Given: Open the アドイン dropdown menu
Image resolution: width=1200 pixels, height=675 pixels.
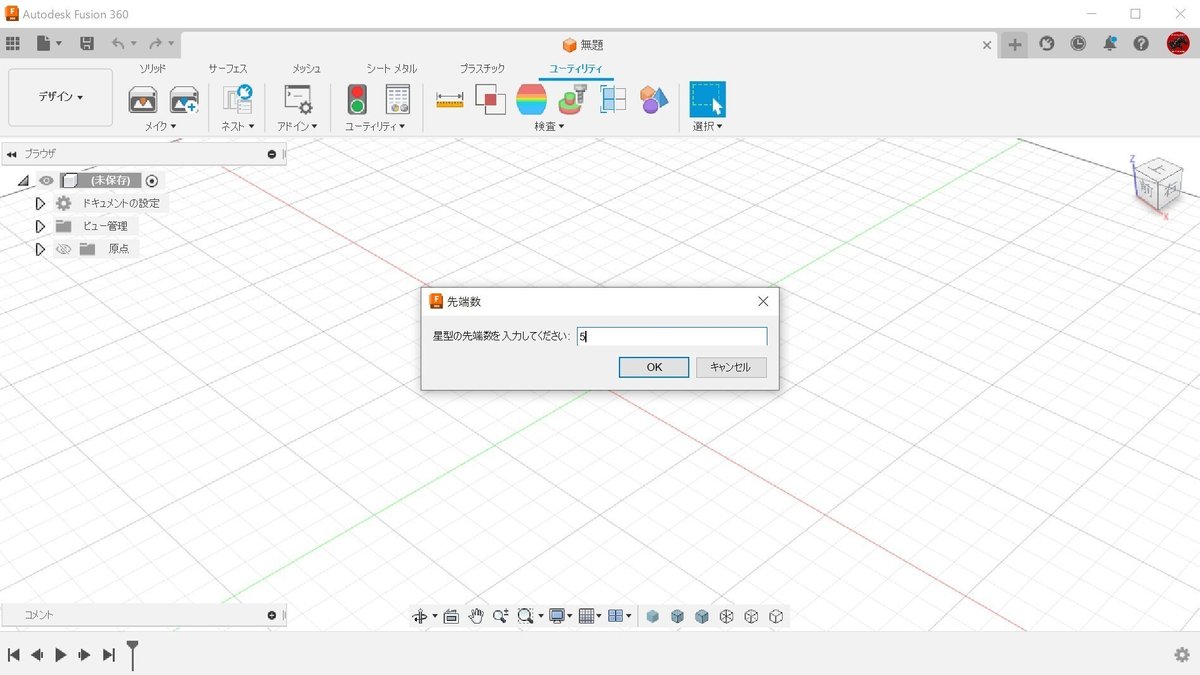Looking at the screenshot, I should tap(298, 127).
